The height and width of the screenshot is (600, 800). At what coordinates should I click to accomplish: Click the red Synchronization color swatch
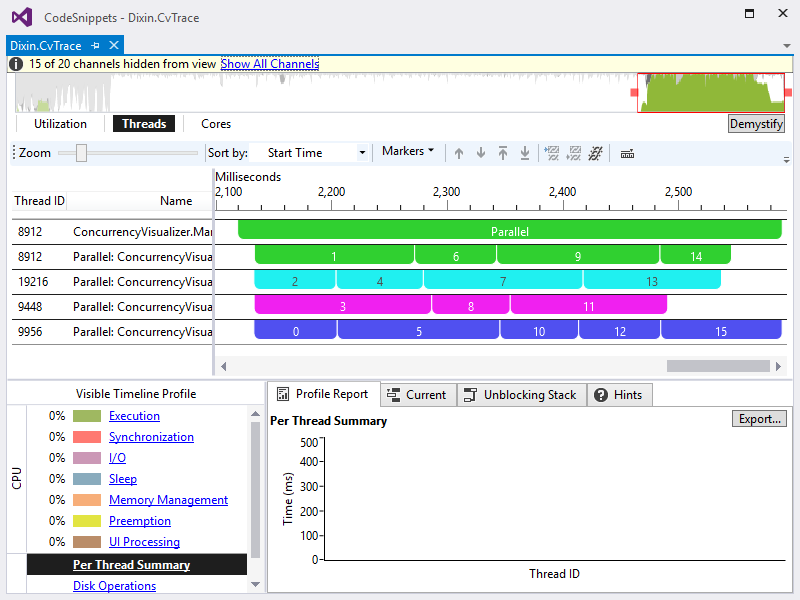click(87, 437)
